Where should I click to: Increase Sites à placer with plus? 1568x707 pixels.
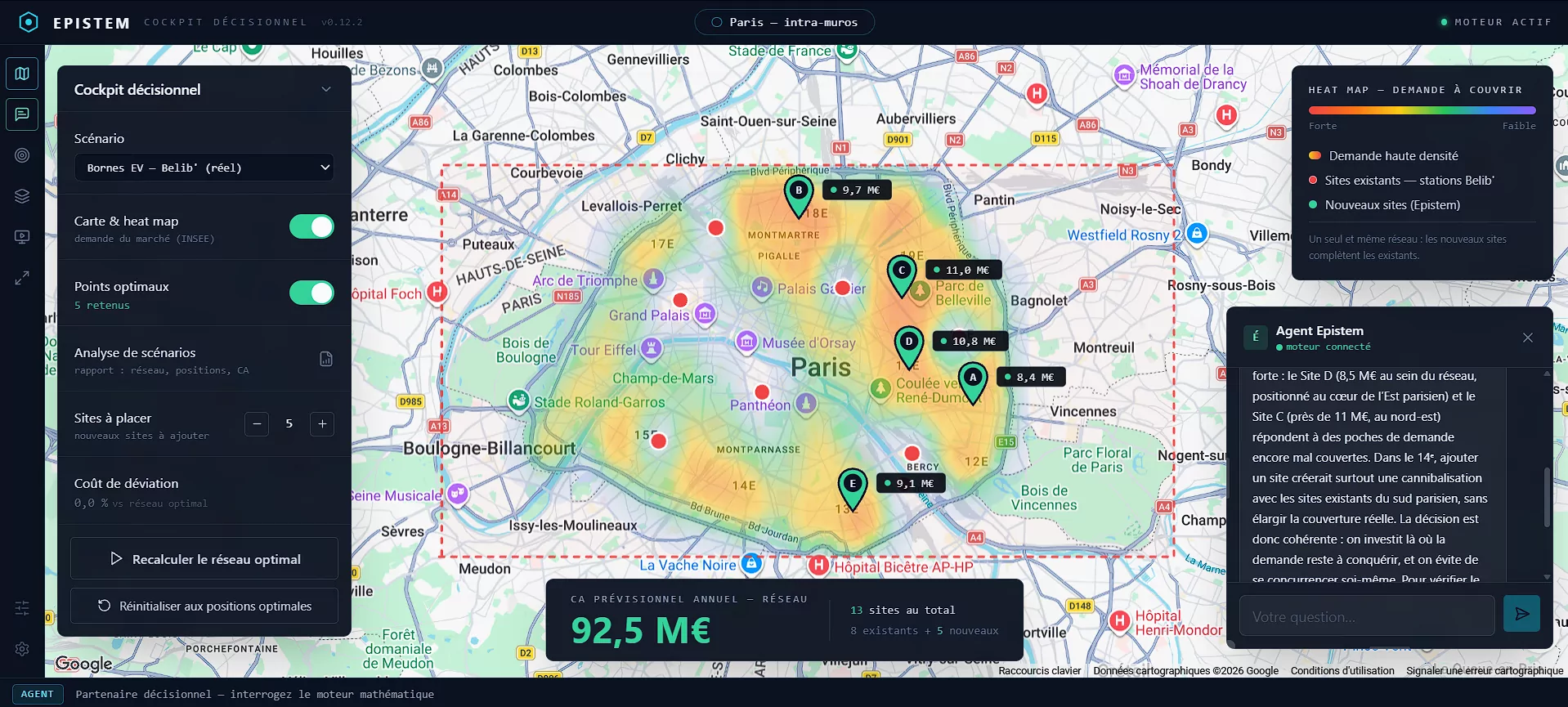(x=322, y=423)
